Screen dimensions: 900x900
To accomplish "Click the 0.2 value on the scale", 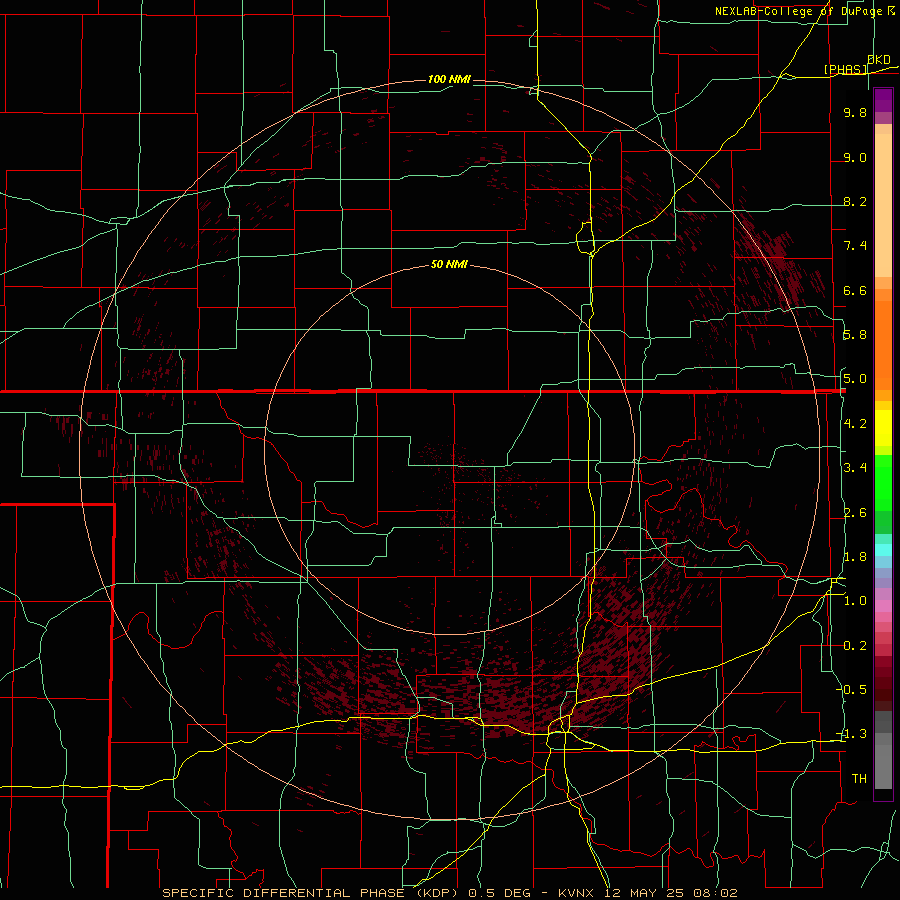I will 855,646.
